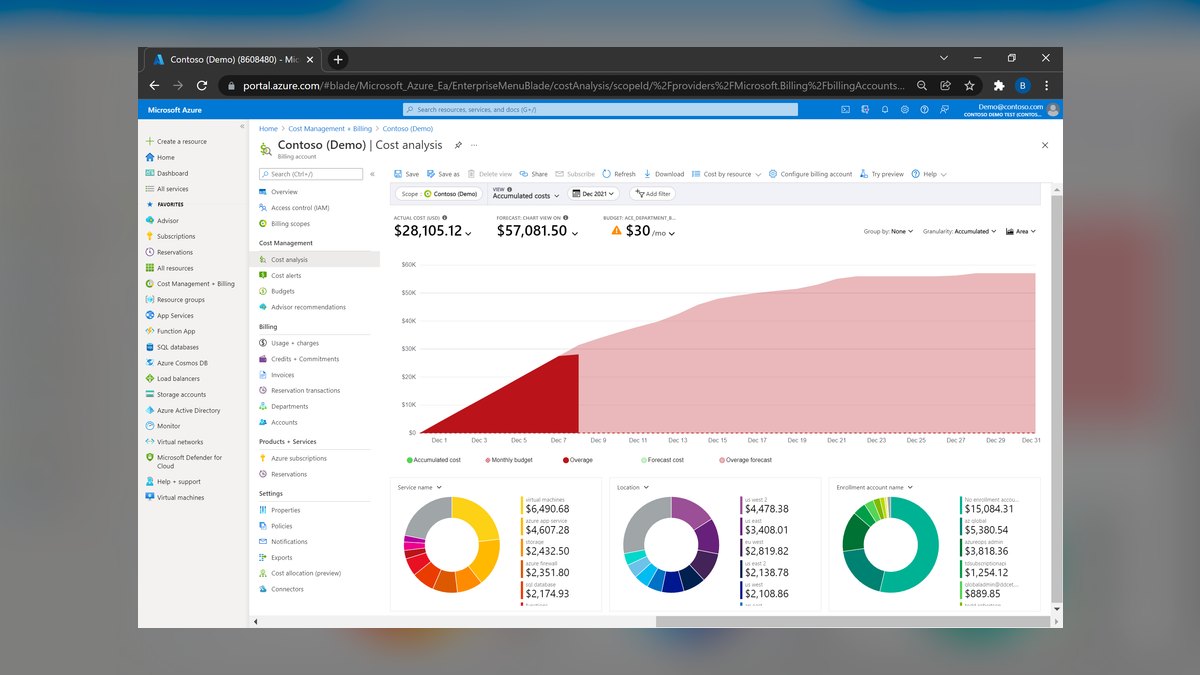Open the Help dropdown in toolbar
Viewport: 1200px width, 675px height.
[x=928, y=174]
